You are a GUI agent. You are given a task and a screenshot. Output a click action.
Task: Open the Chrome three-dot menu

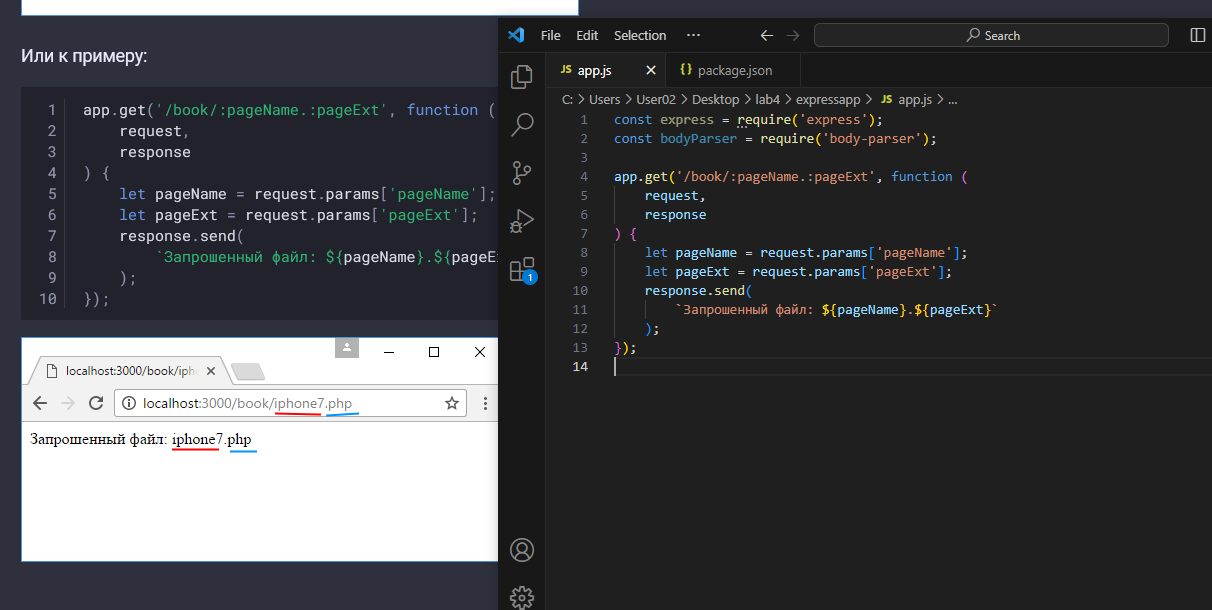[x=485, y=403]
